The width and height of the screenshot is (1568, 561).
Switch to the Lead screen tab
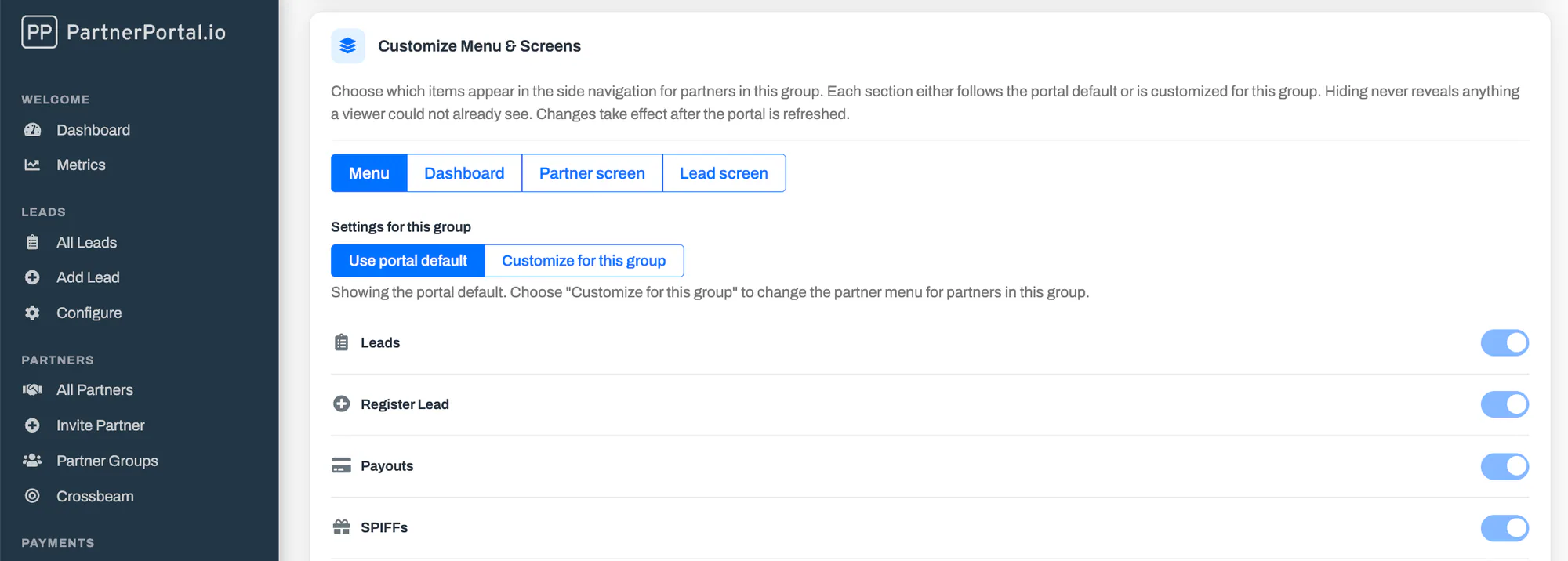724,173
